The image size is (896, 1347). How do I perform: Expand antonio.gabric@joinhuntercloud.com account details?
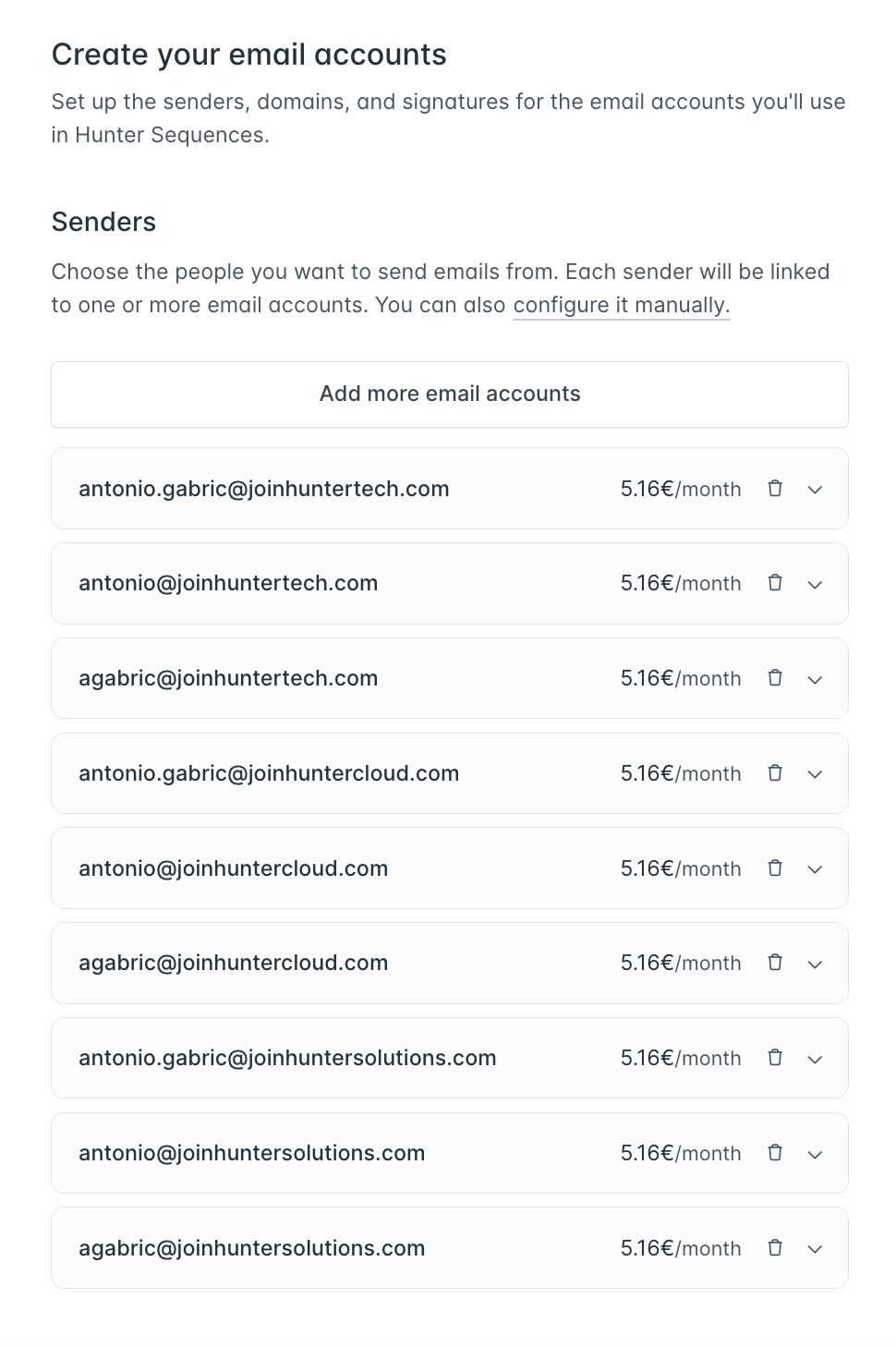[x=815, y=774]
